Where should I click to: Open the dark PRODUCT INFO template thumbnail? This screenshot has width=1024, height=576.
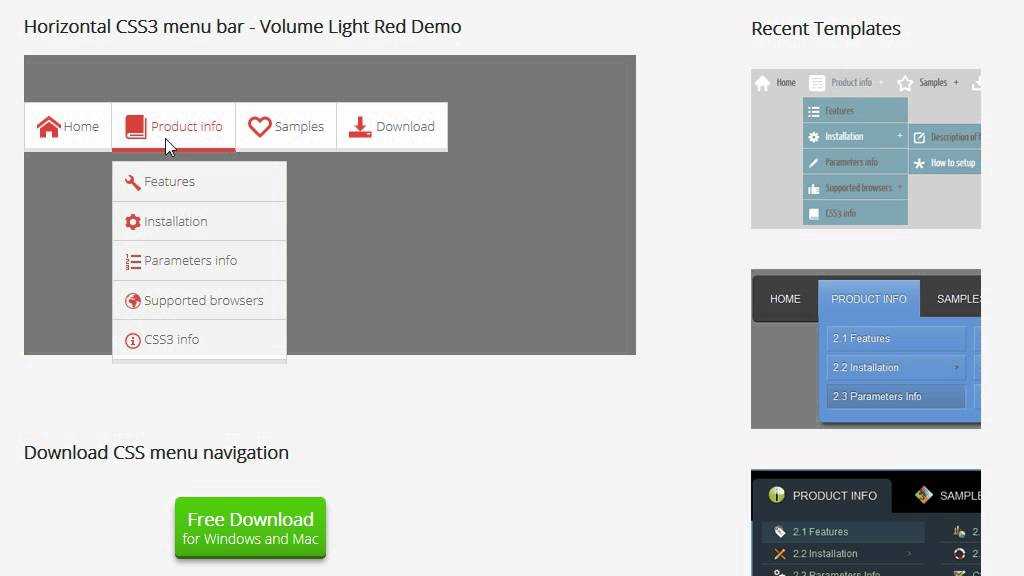[x=866, y=522]
